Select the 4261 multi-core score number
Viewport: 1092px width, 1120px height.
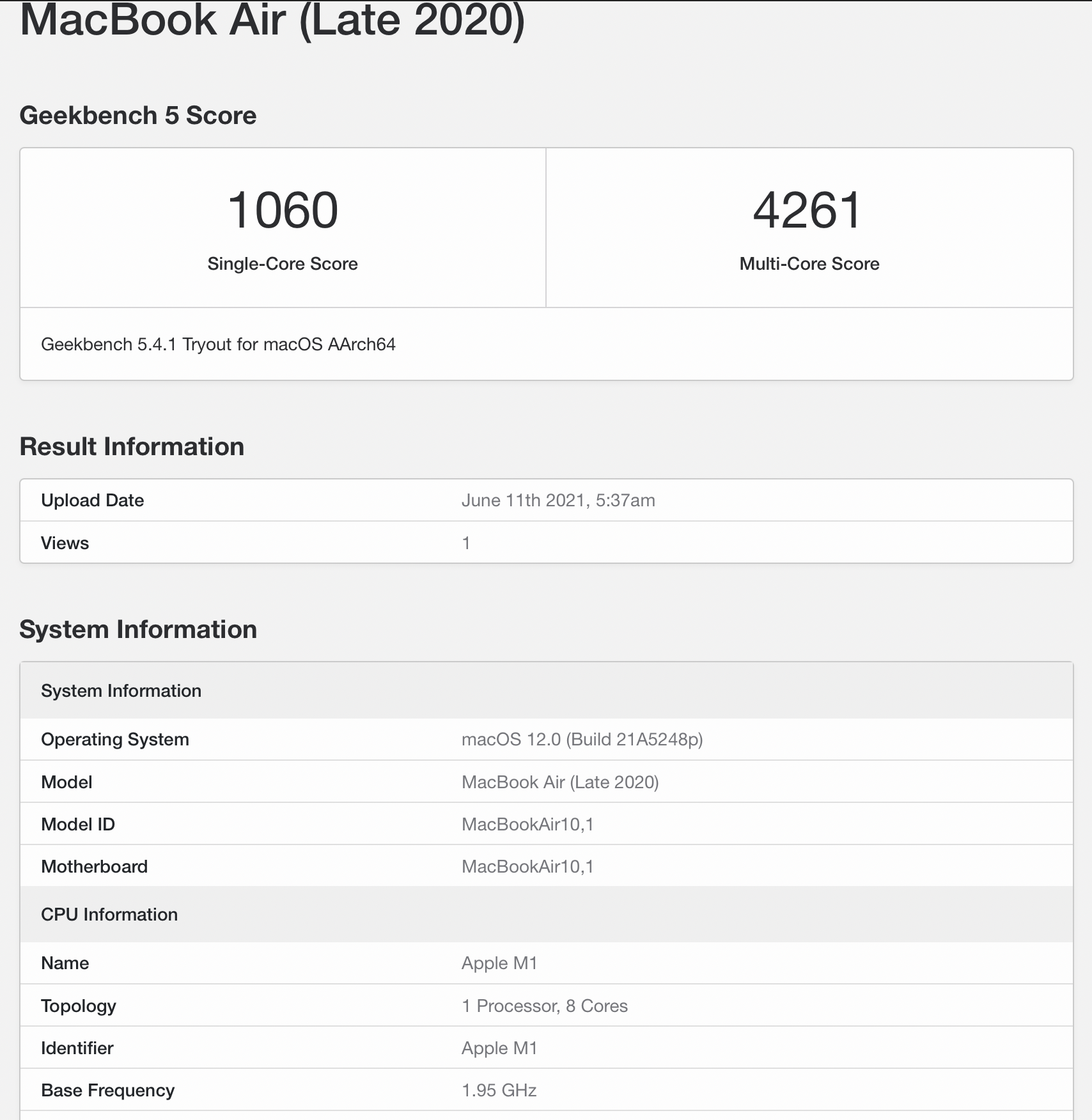(808, 210)
